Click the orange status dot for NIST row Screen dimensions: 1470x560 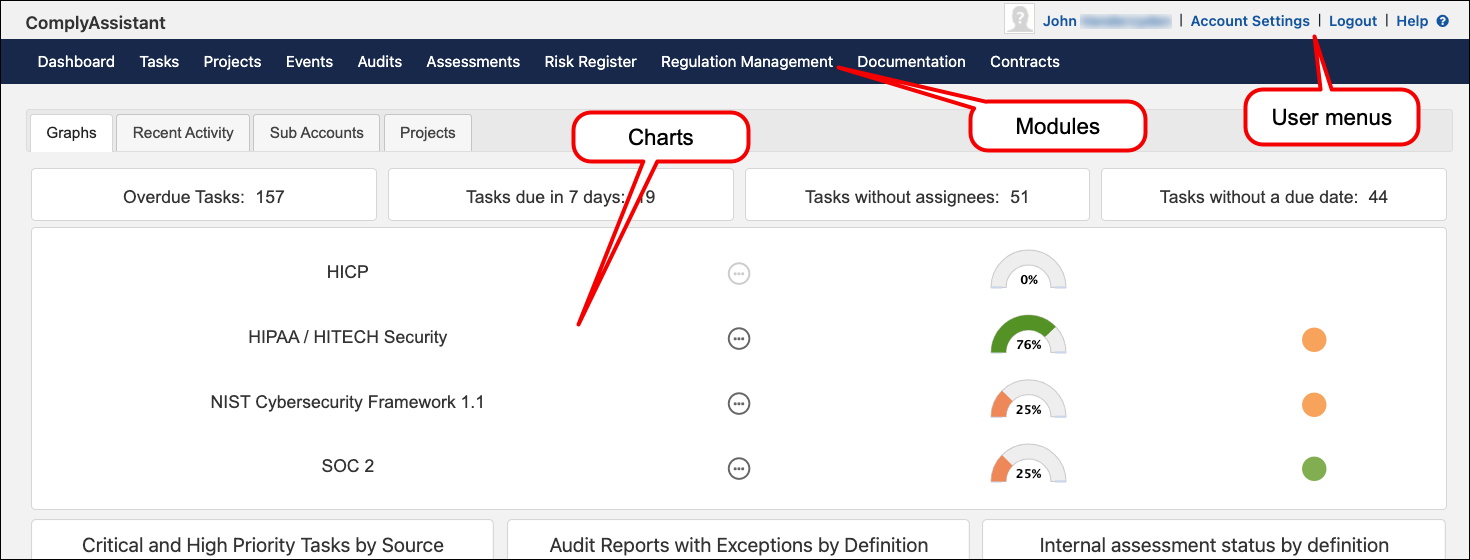1314,404
